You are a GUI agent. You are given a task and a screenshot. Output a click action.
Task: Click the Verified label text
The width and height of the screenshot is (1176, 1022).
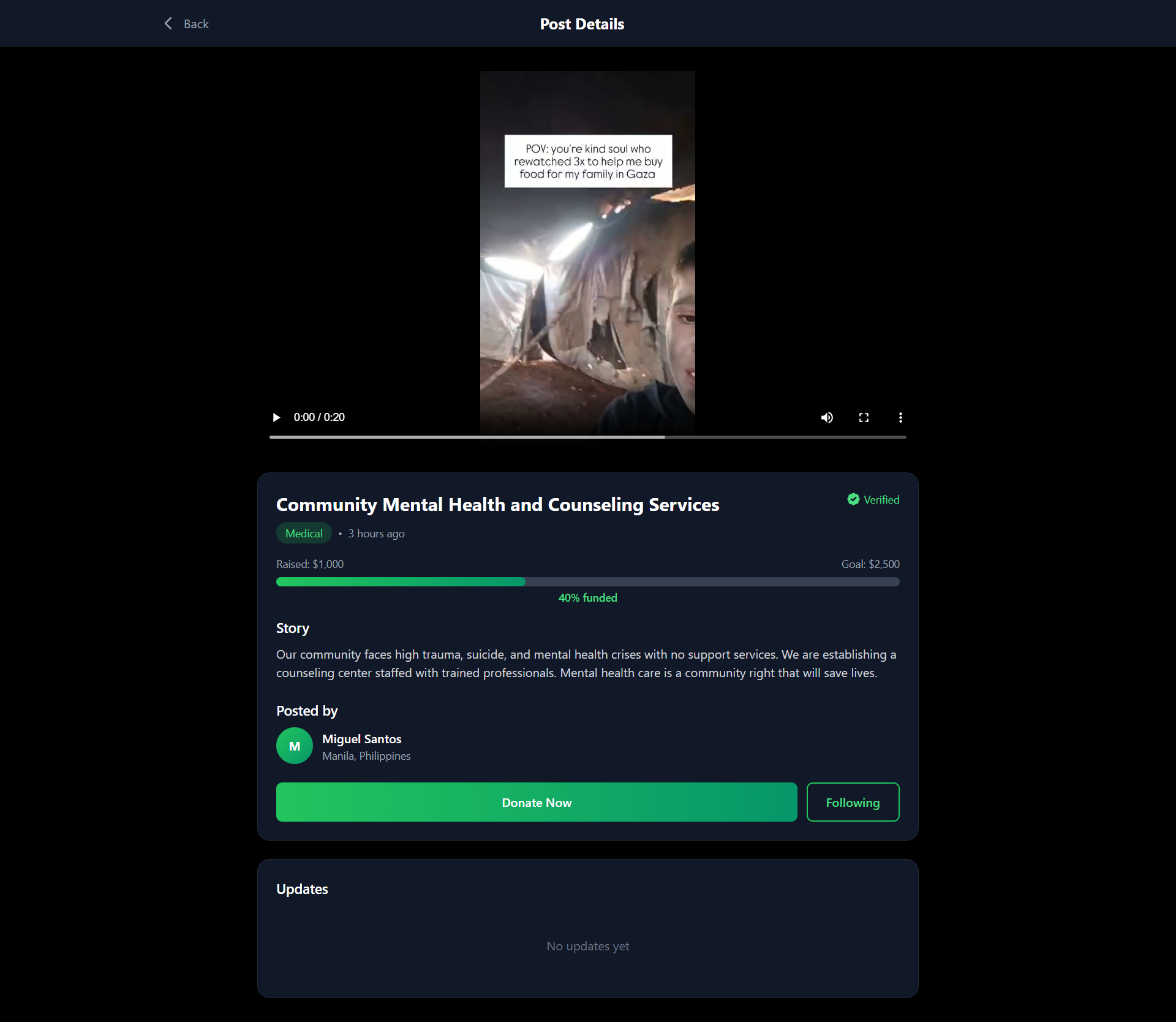tap(881, 499)
